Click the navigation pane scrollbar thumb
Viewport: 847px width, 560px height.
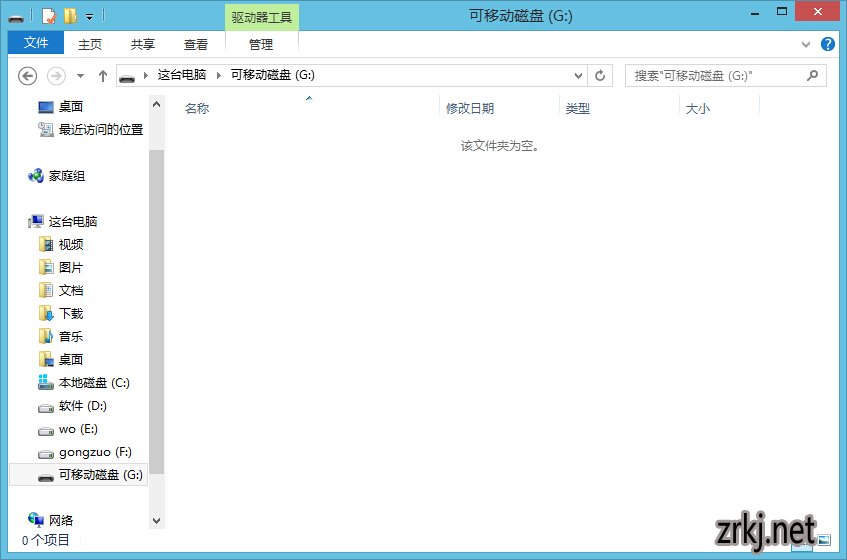pyautogui.click(x=157, y=312)
